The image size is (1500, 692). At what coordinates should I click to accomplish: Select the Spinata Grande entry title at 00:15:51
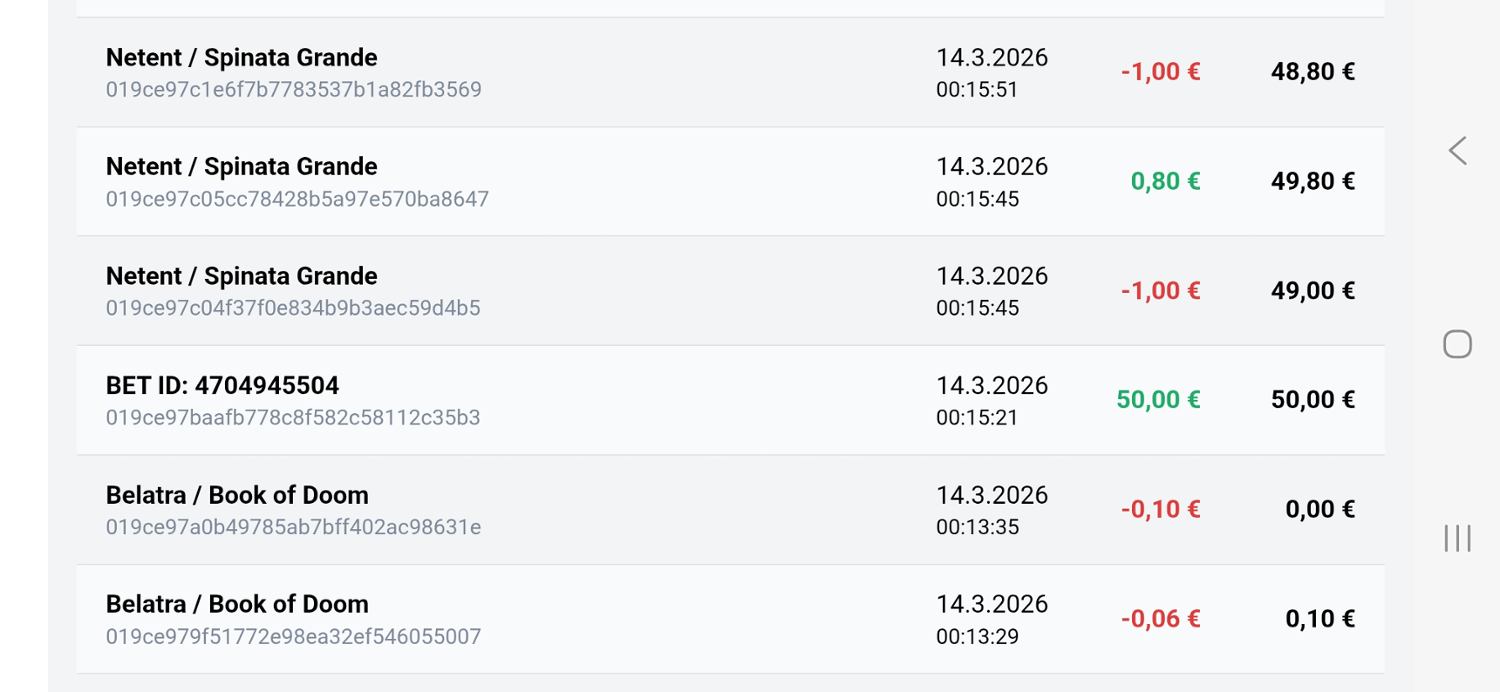pos(241,57)
